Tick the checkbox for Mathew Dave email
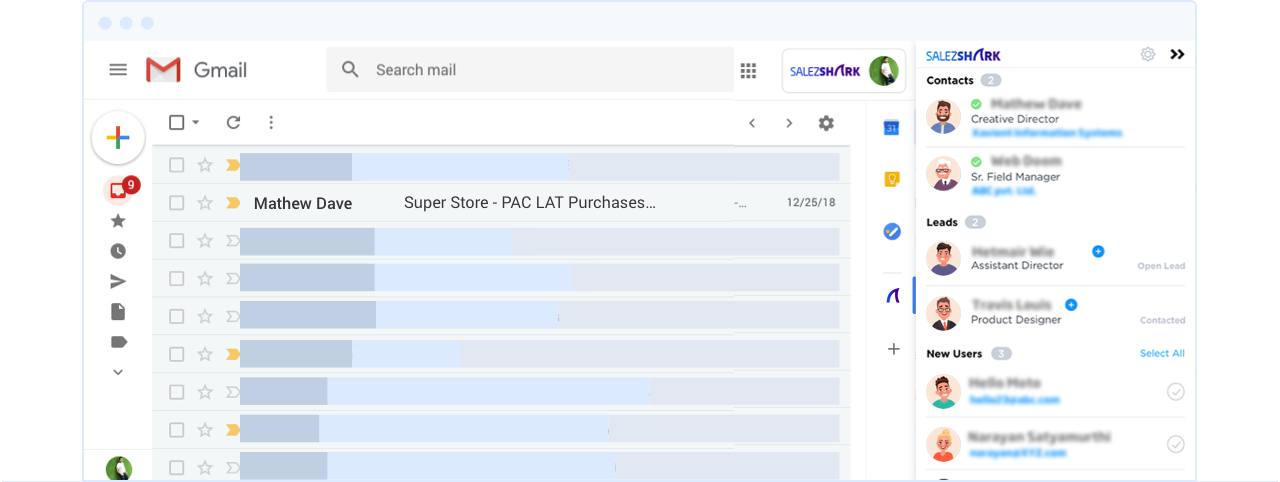This screenshot has height=482, width=1280. coord(177,203)
